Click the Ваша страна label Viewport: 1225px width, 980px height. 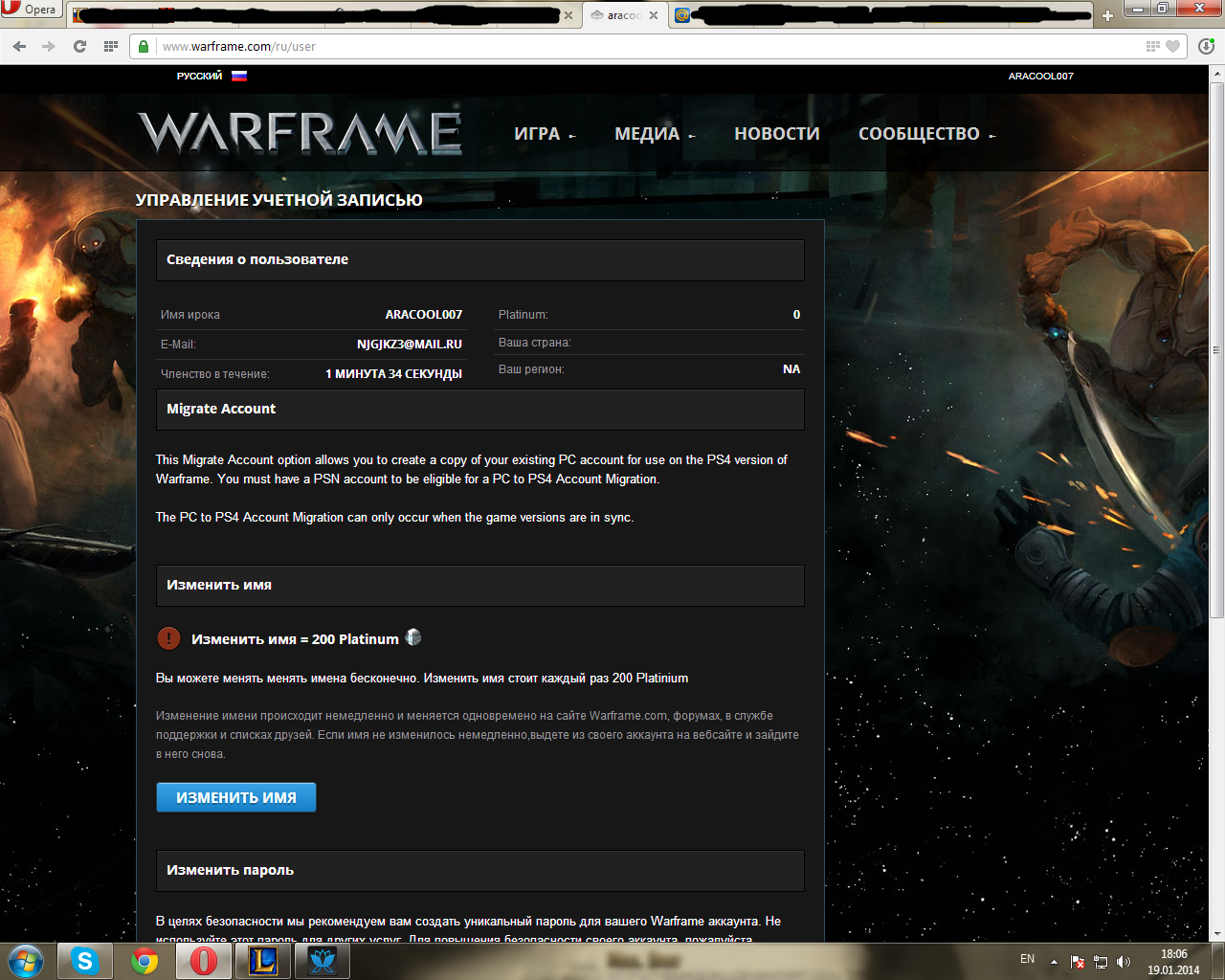coord(534,342)
